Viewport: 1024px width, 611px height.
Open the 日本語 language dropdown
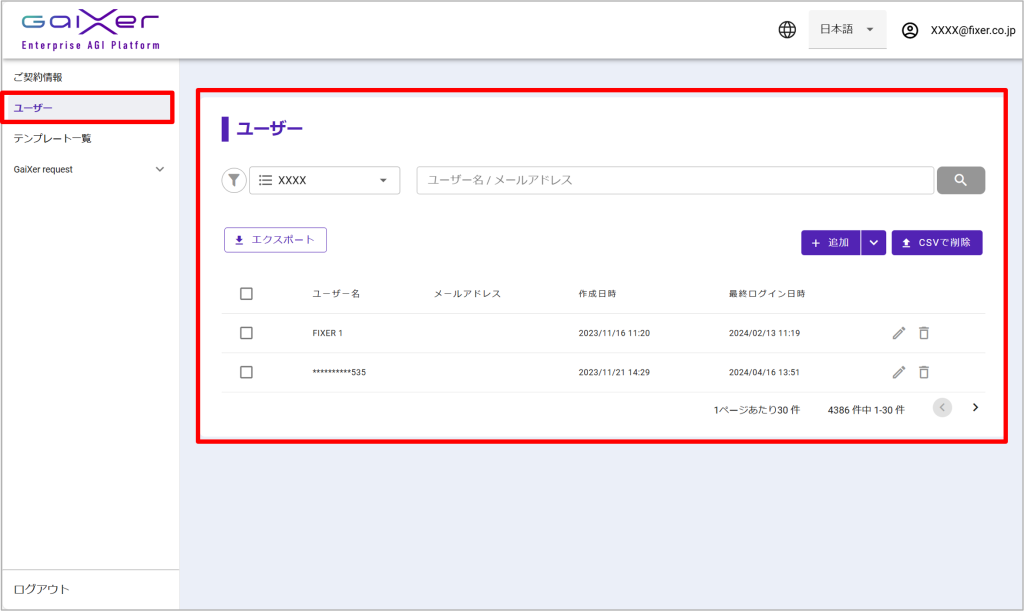(x=846, y=30)
